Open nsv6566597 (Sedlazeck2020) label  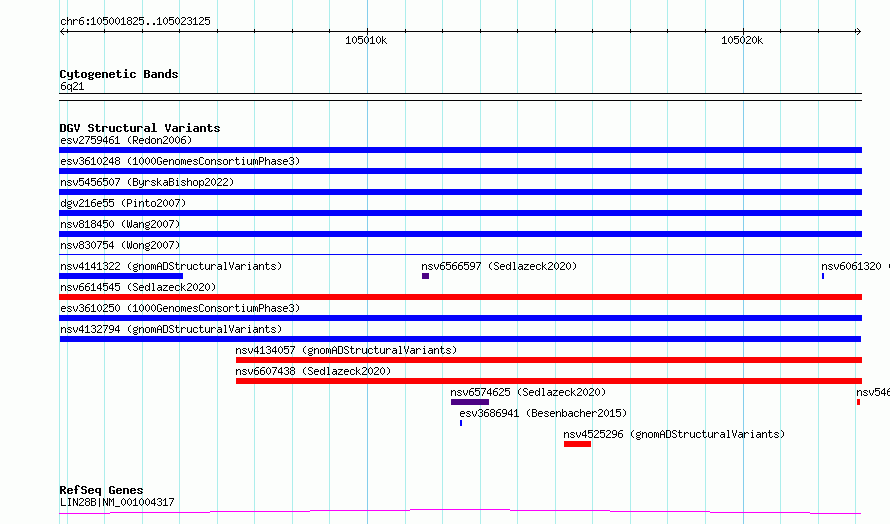click(x=499, y=266)
